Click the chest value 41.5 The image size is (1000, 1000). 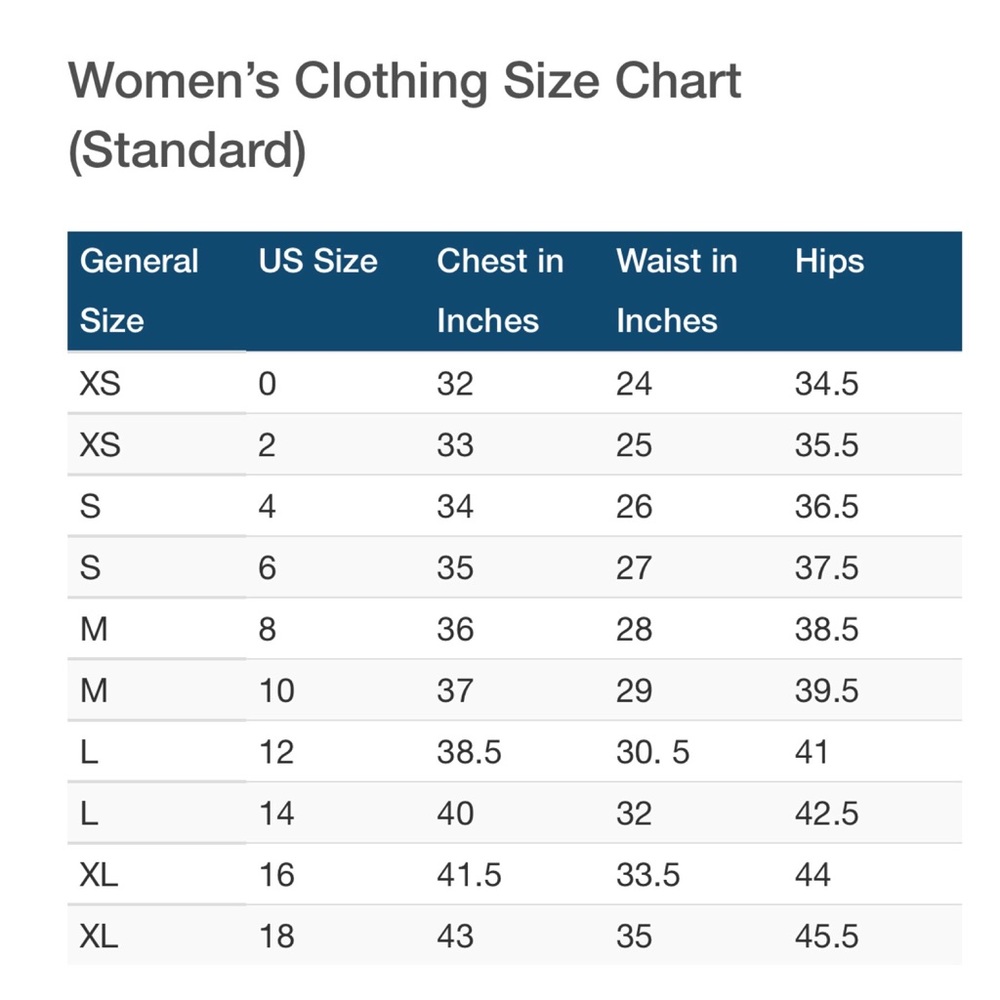point(469,875)
